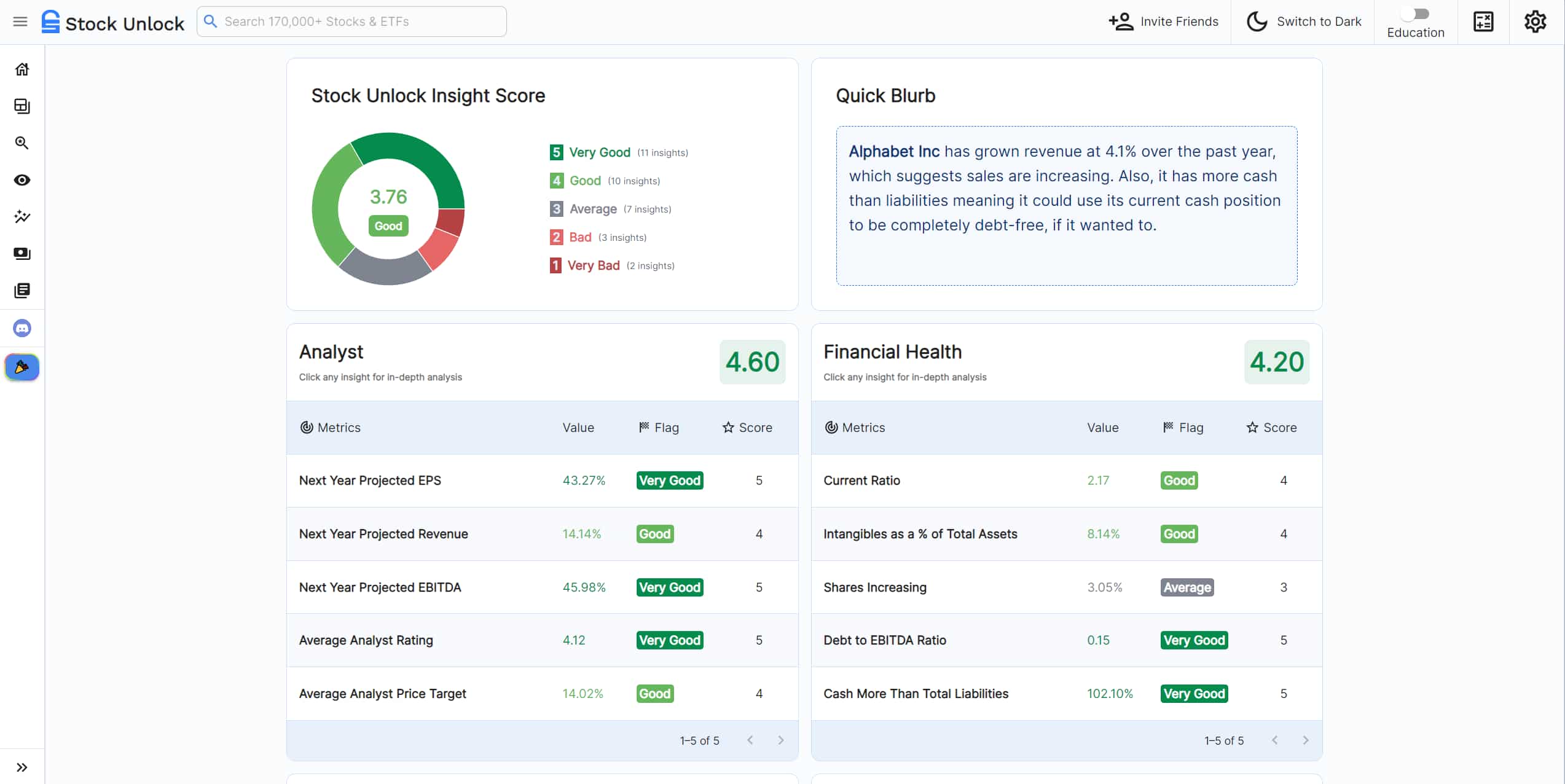Go to next page of Financial Health table
Viewport: 1565px width, 784px height.
point(1306,740)
